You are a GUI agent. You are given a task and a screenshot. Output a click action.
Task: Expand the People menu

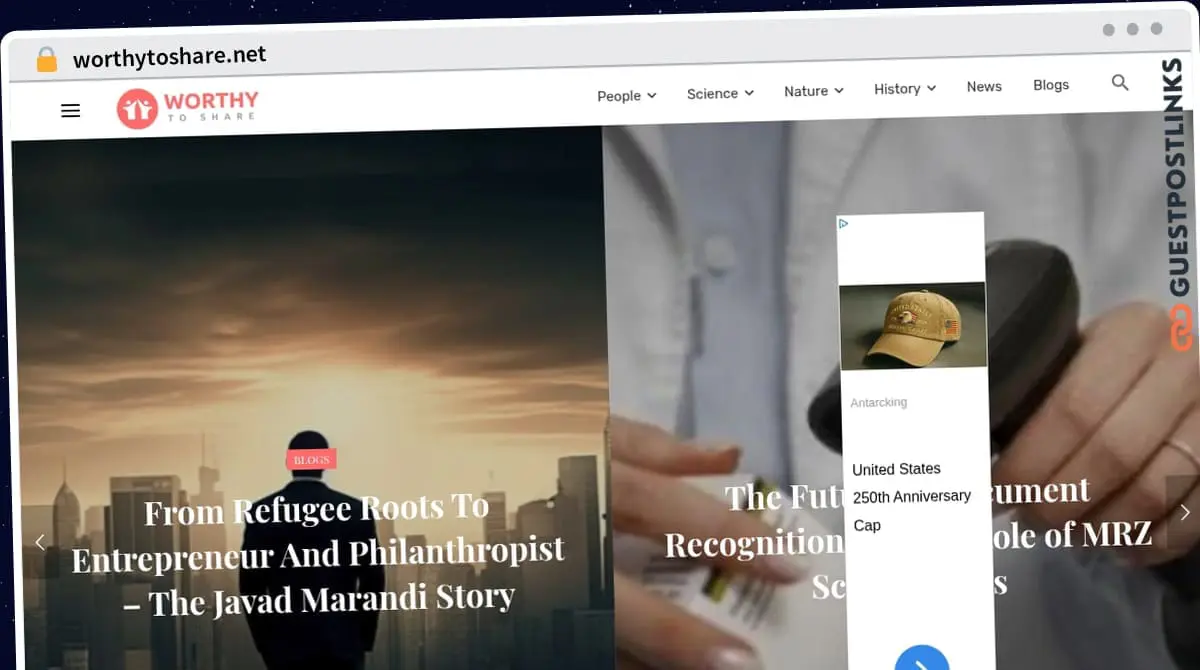pyautogui.click(x=627, y=96)
